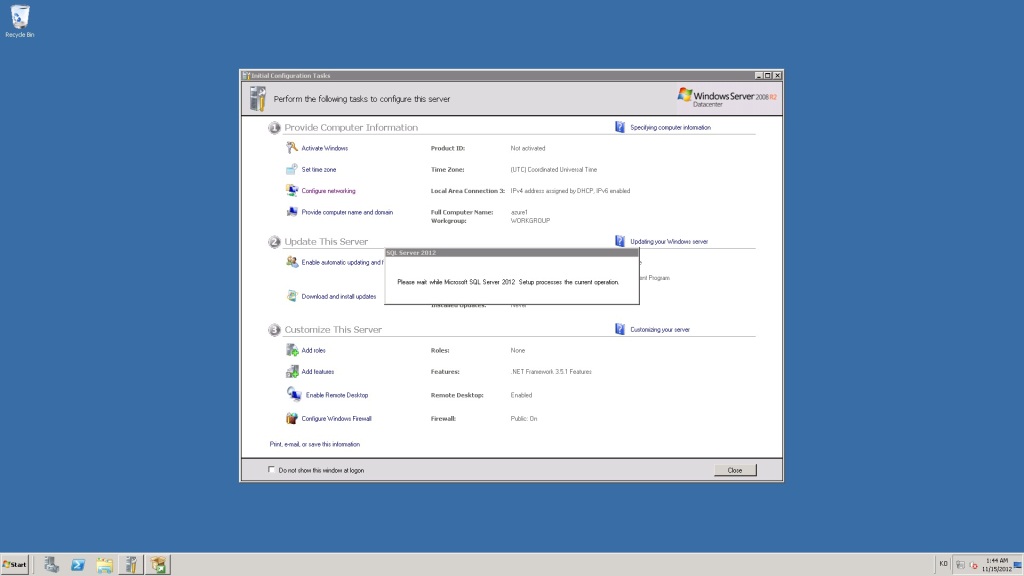Click the Configure networking icon
This screenshot has height=576, width=1024.
coord(291,191)
